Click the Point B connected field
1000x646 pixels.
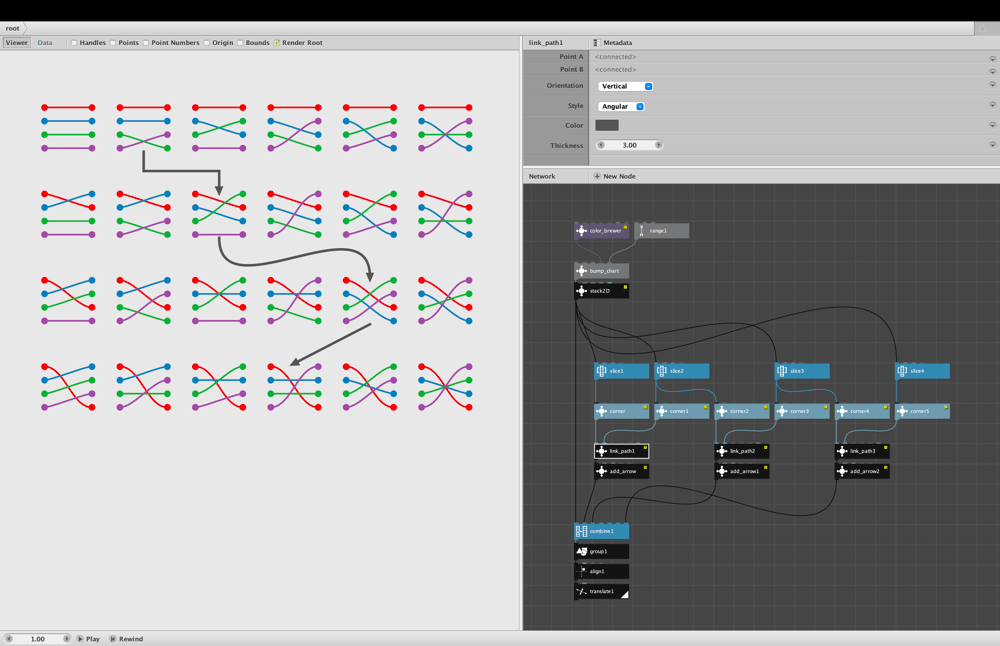[615, 70]
